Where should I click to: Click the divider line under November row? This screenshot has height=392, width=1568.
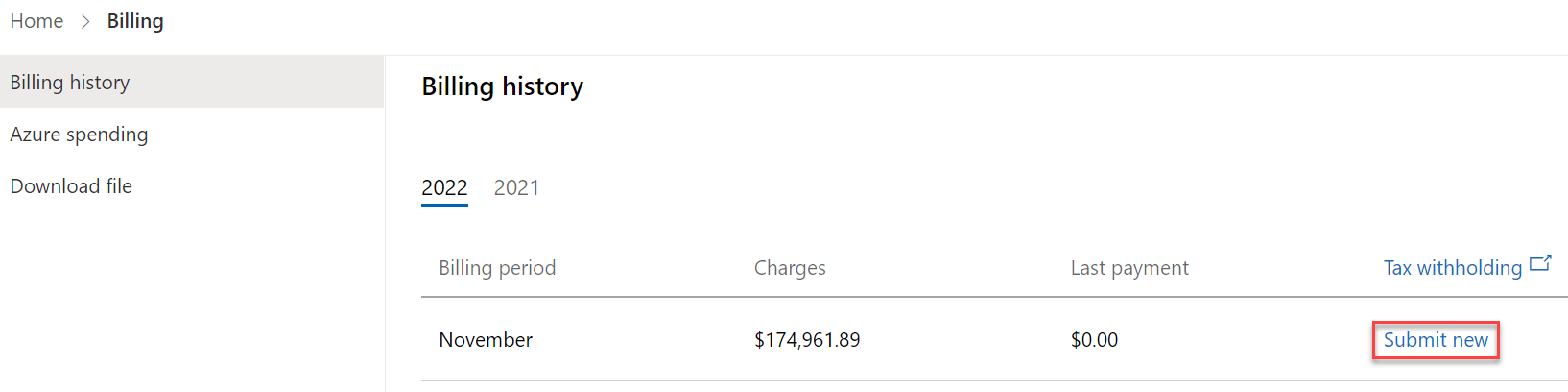pos(994,380)
